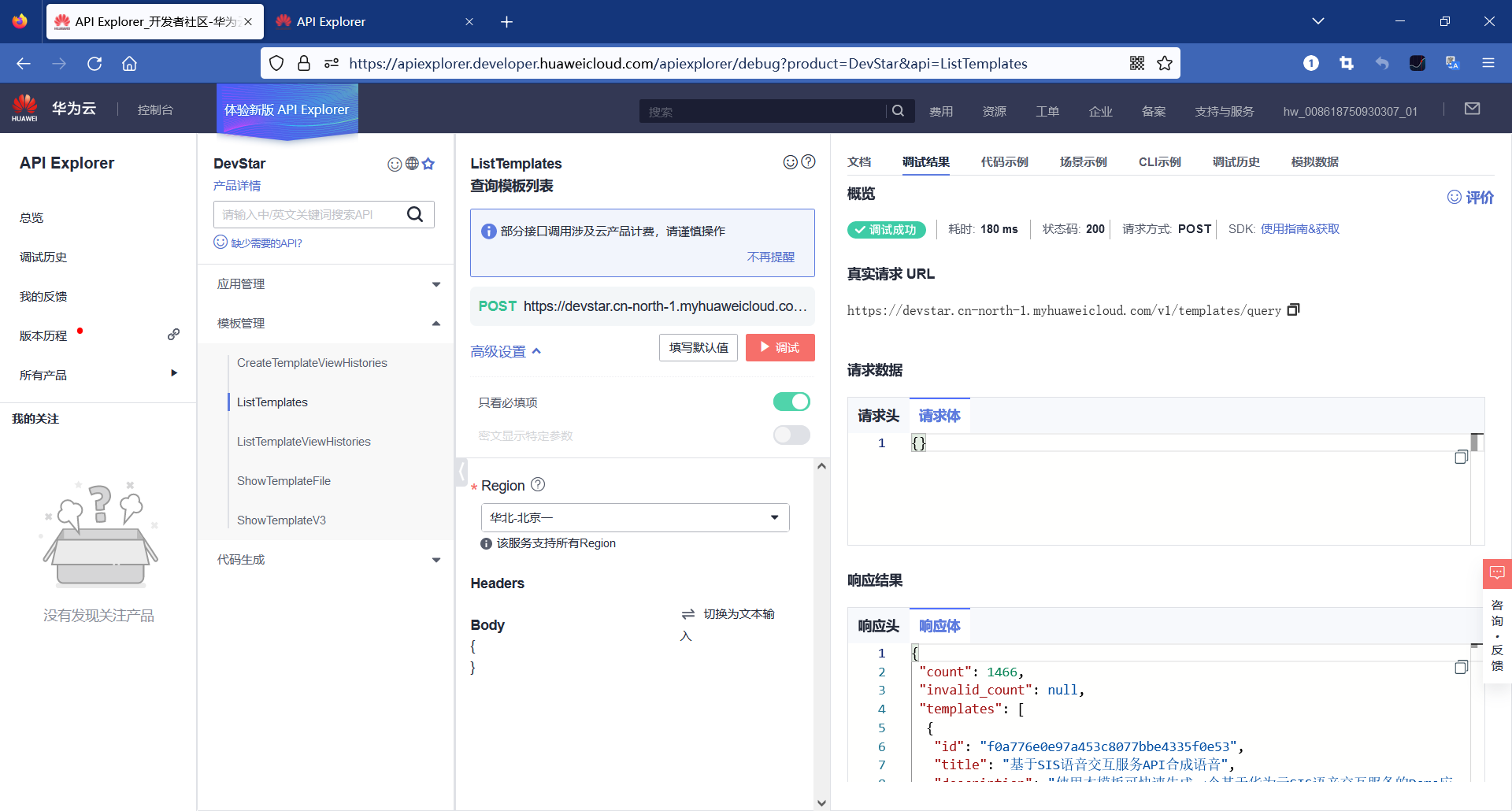
Task: Open the QR code icon in address bar
Action: point(1137,64)
